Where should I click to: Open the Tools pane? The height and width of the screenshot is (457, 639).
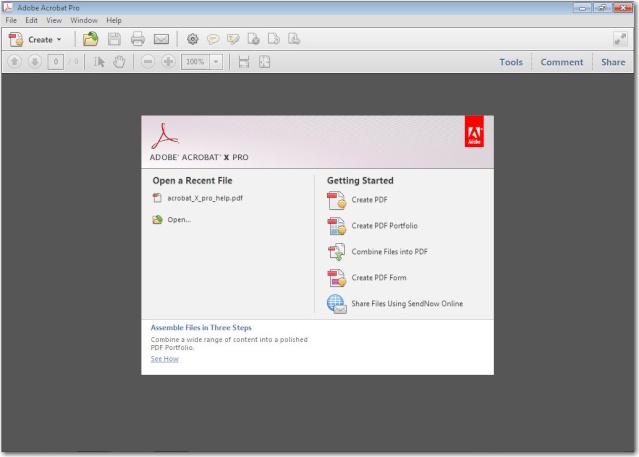511,62
